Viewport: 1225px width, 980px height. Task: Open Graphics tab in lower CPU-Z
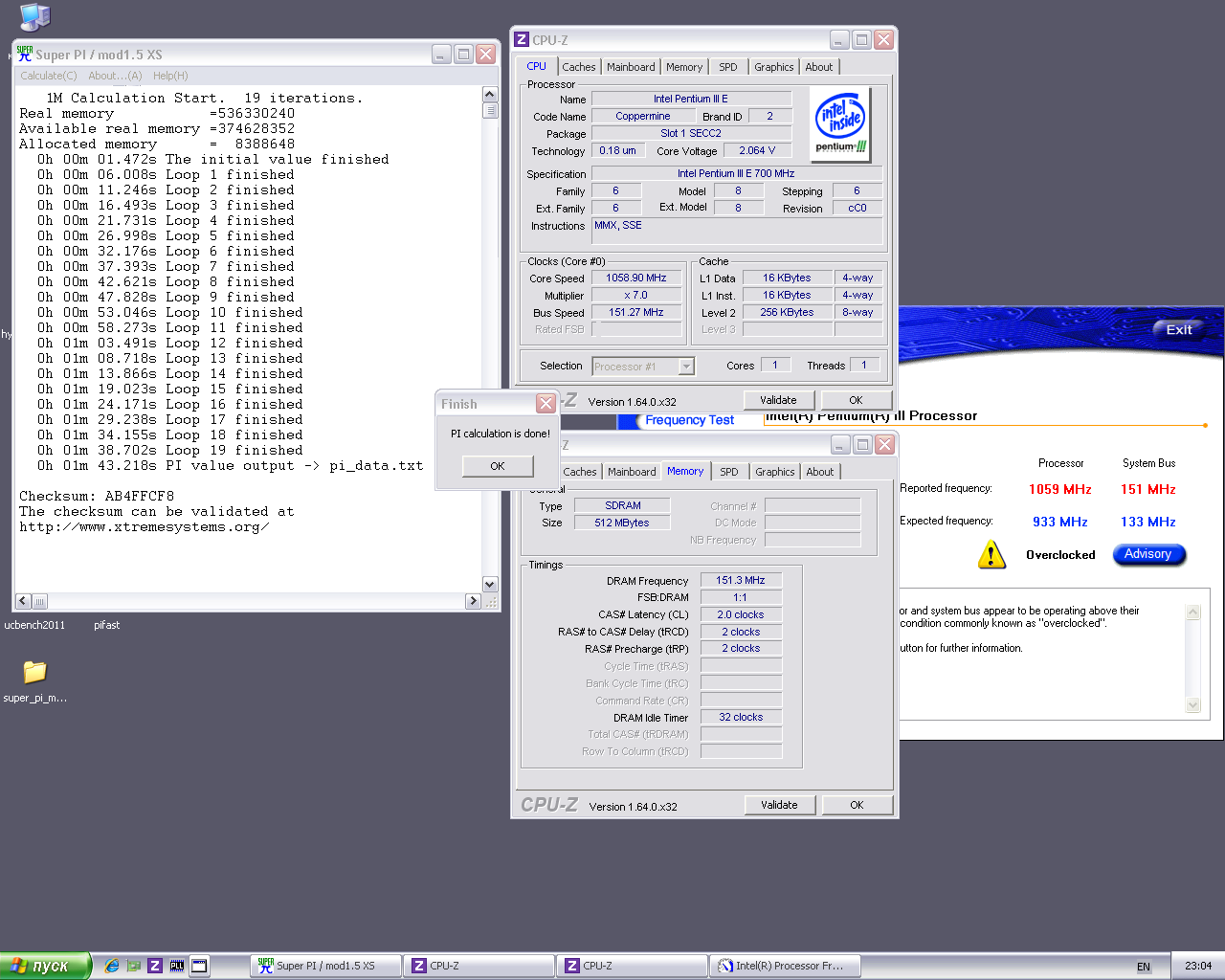[775, 472]
